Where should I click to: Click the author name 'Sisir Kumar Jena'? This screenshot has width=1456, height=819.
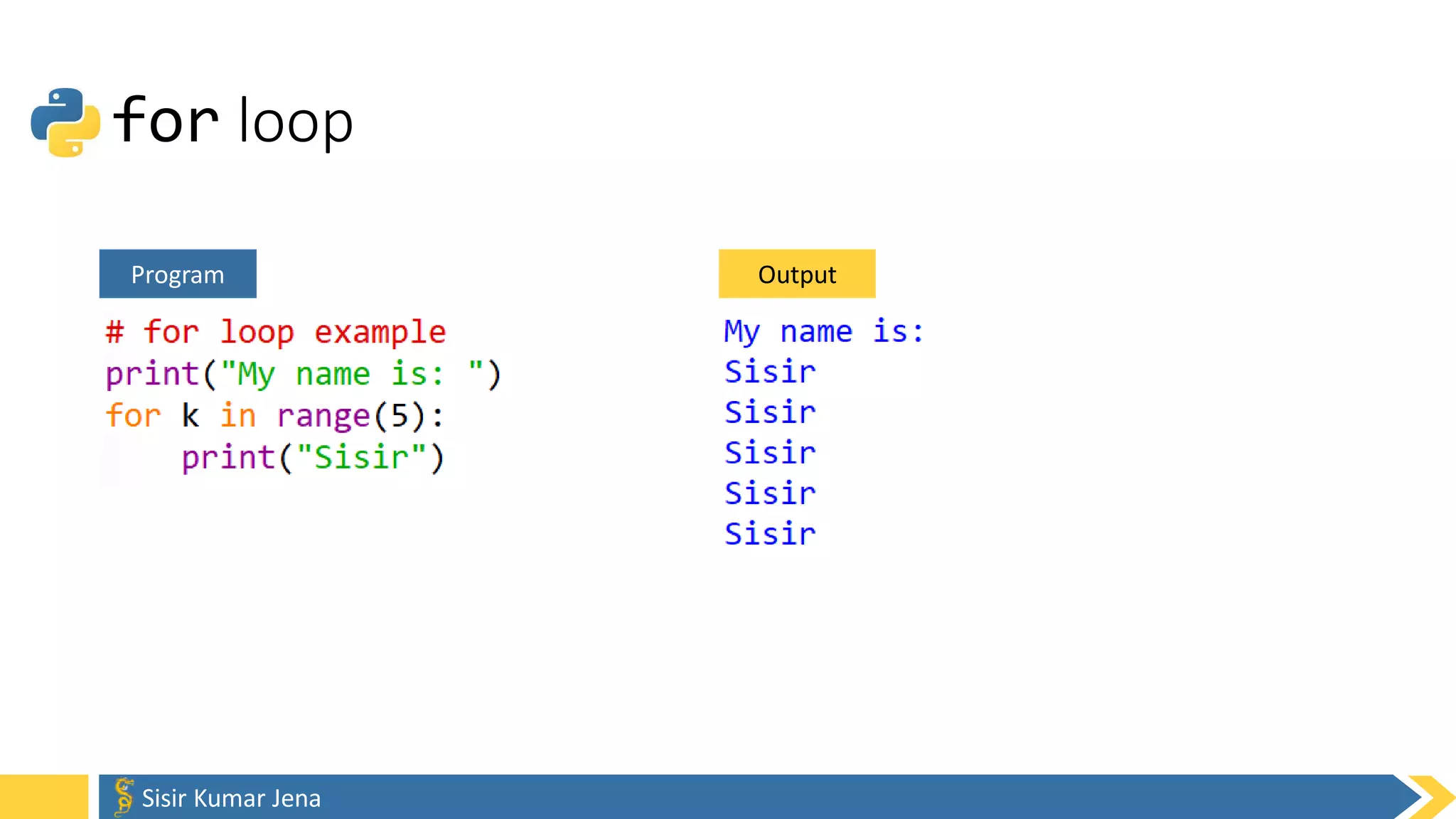pyautogui.click(x=231, y=798)
